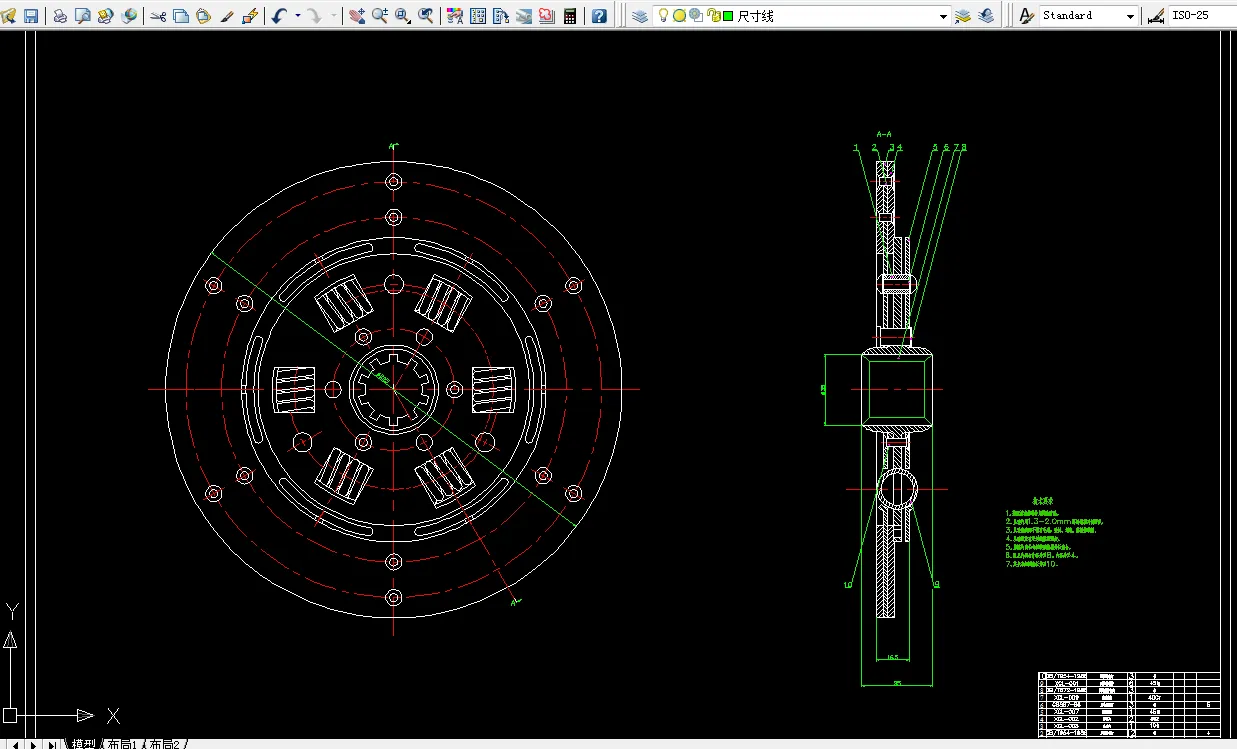
Task: Open DesignCenter
Action: [x=478, y=16]
